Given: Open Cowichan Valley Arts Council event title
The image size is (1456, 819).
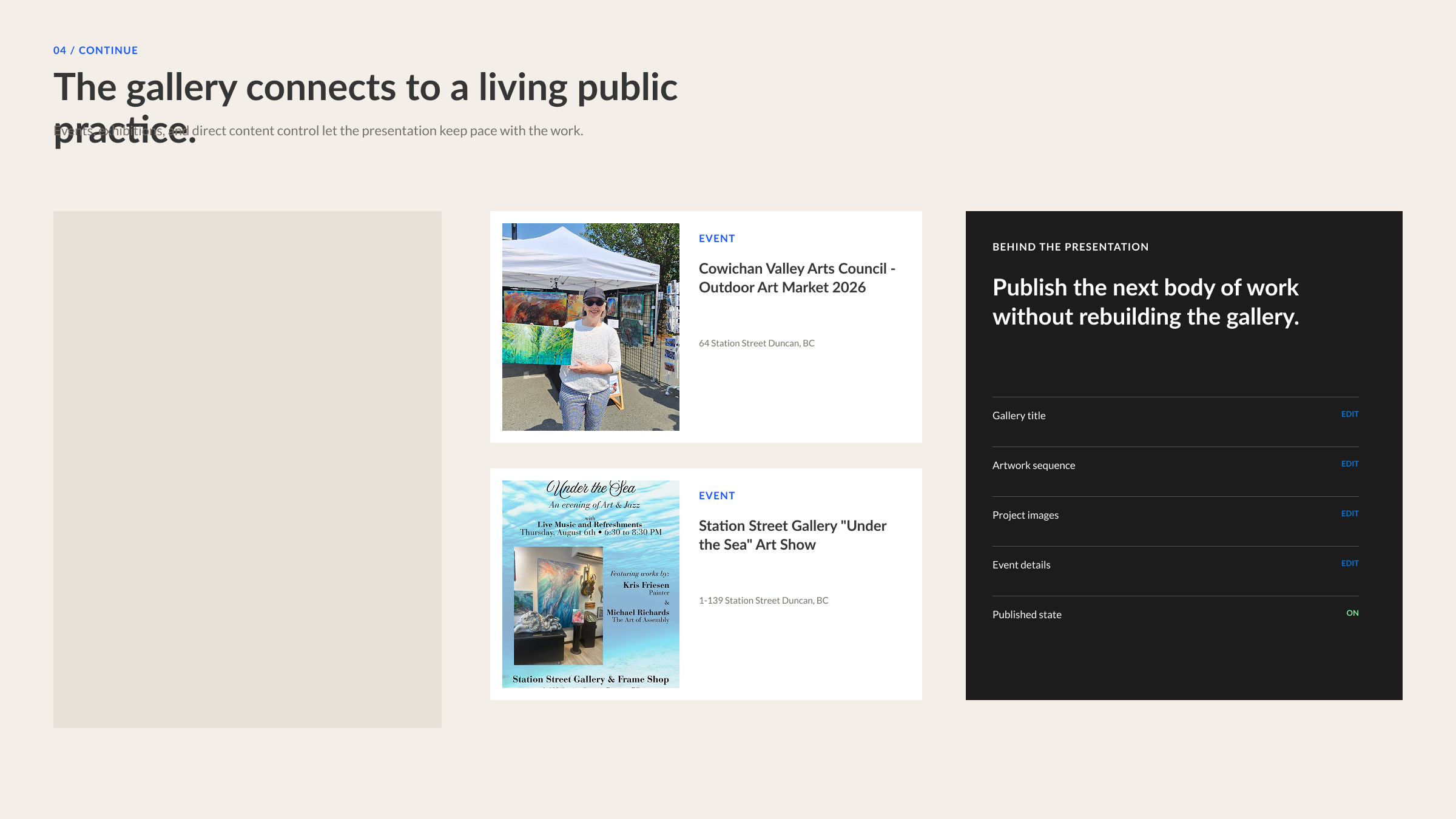Looking at the screenshot, I should [797, 278].
